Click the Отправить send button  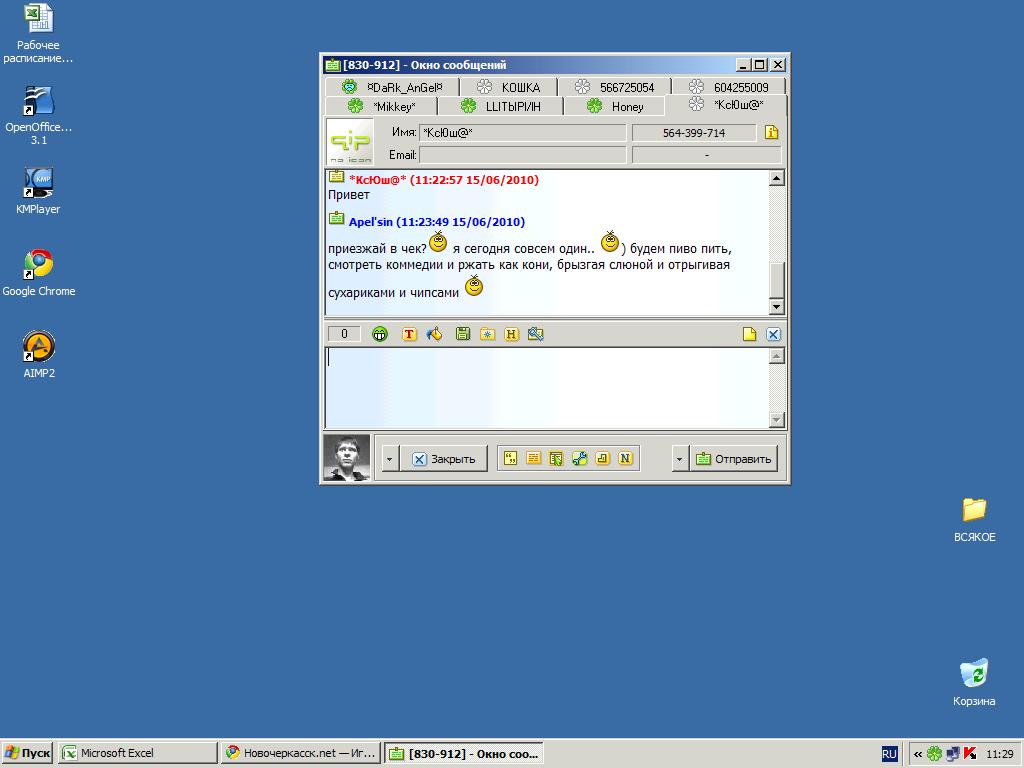(734, 458)
